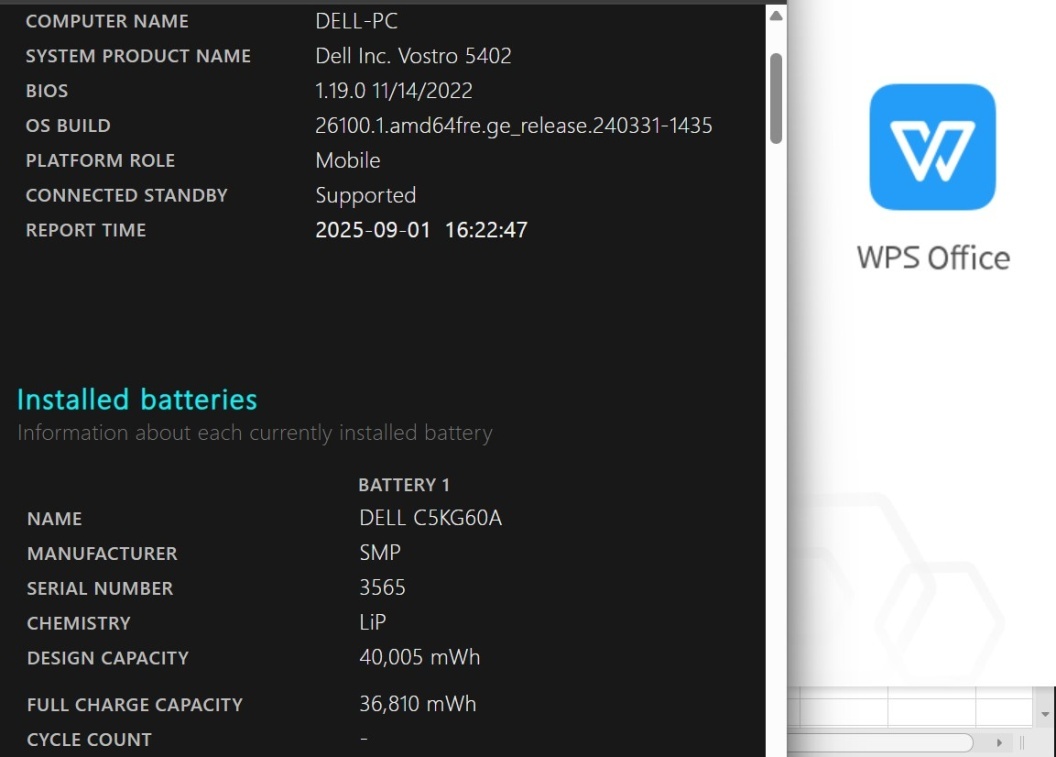Click the BIOS label
The height and width of the screenshot is (757, 1056).
pyautogui.click(x=46, y=91)
